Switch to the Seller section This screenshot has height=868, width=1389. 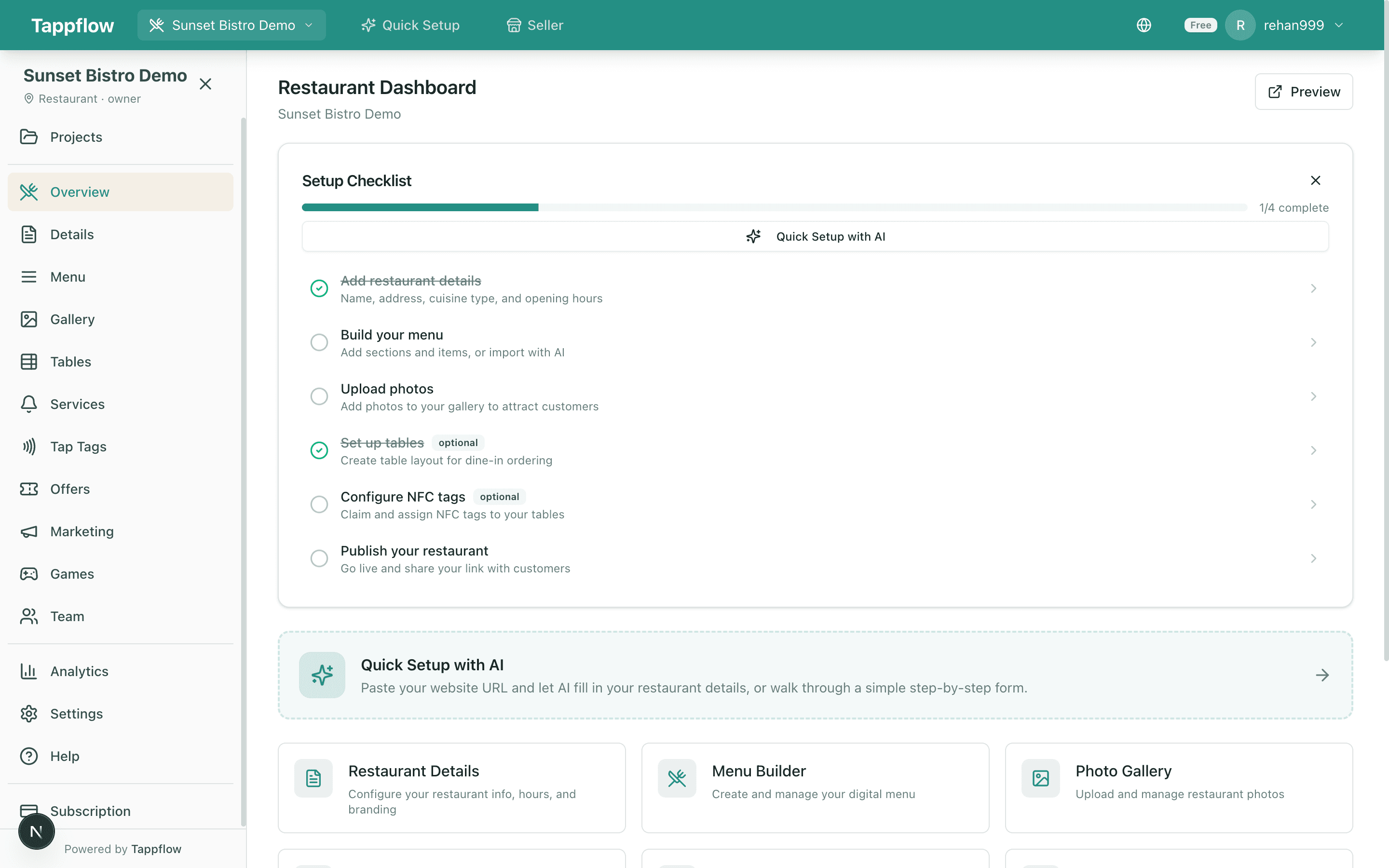tap(534, 25)
